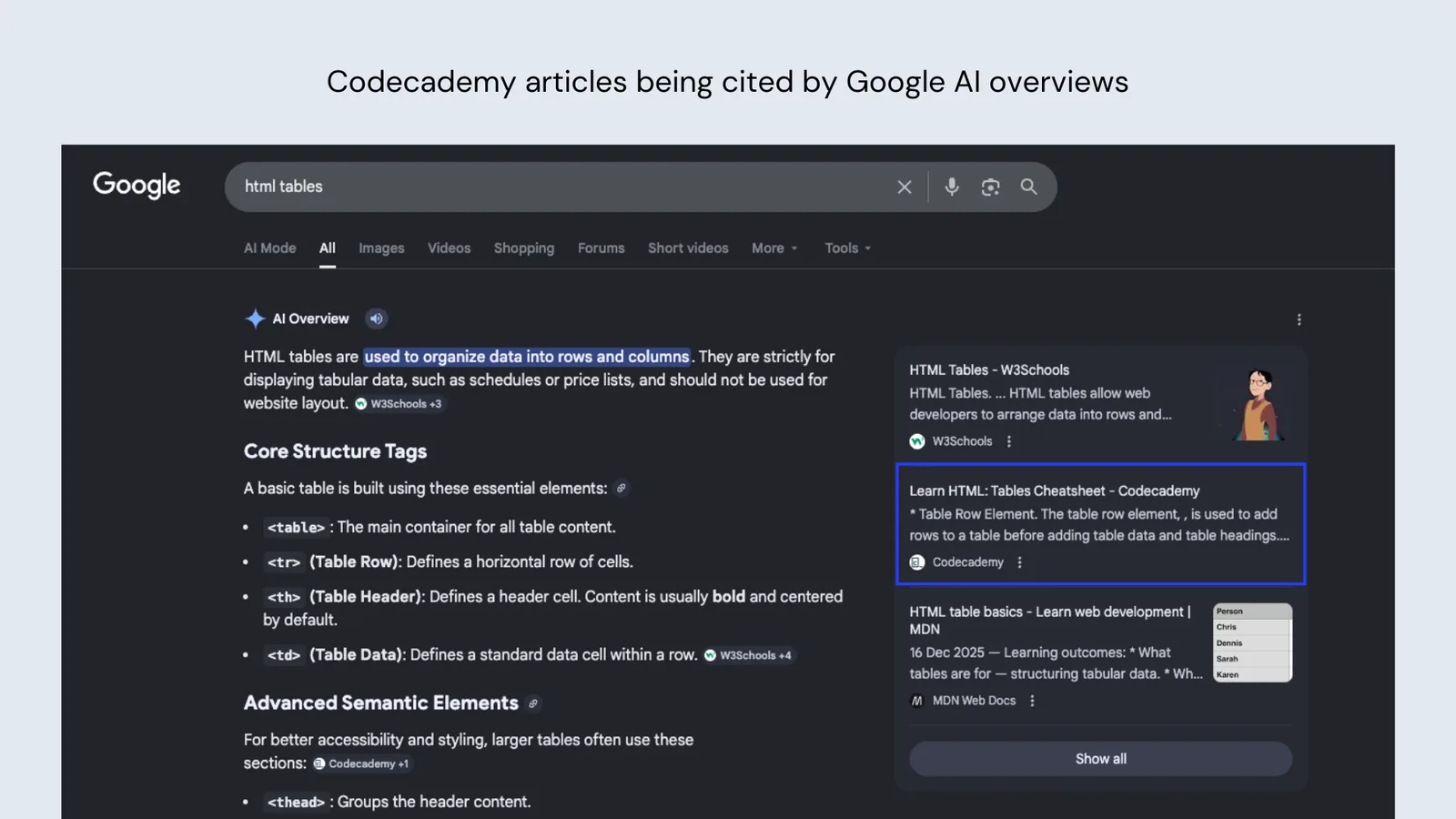Click the 'W3Schools' source name label
1456x819 pixels.
click(x=962, y=441)
